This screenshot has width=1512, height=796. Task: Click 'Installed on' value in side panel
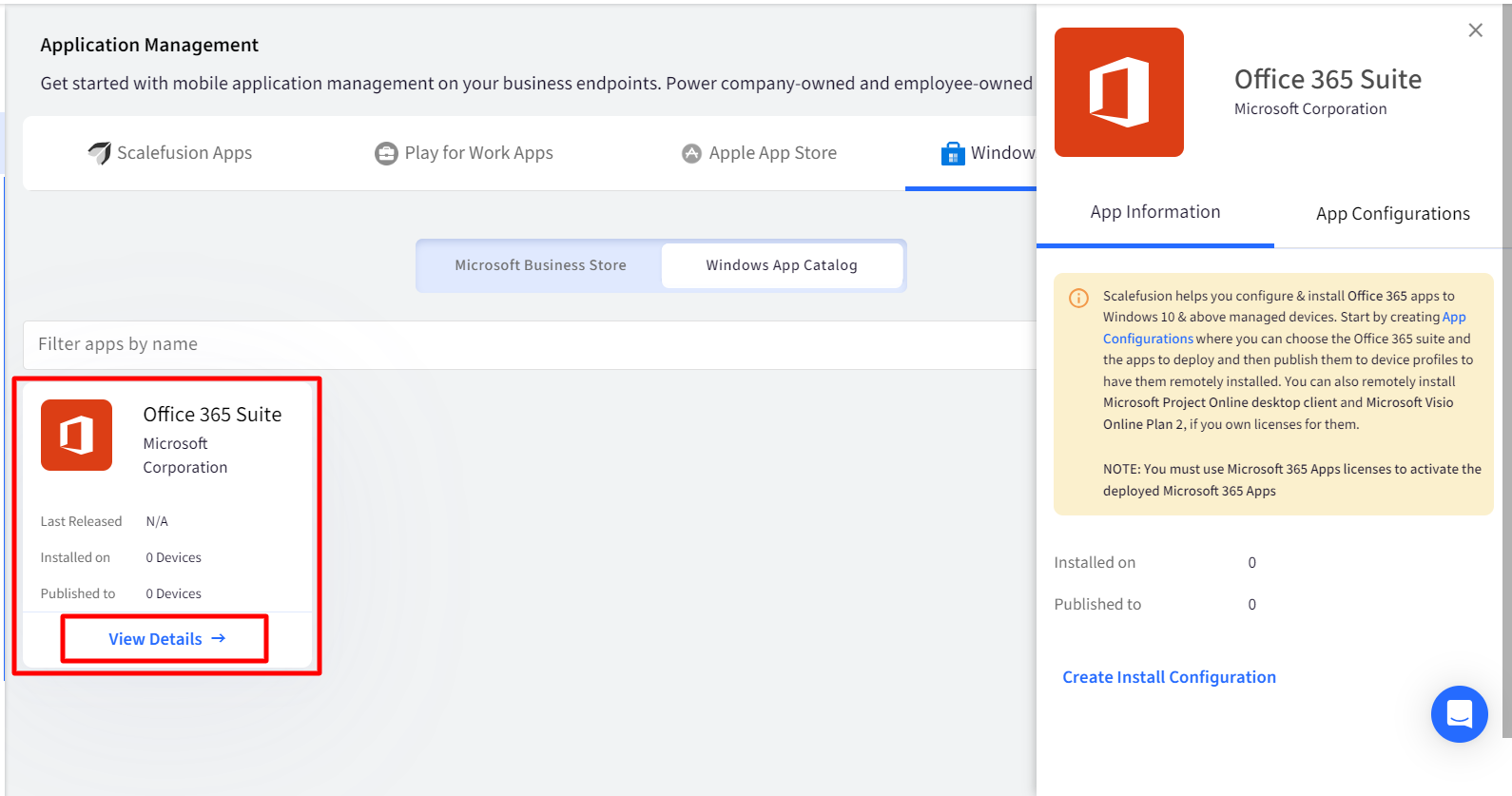click(x=1251, y=563)
